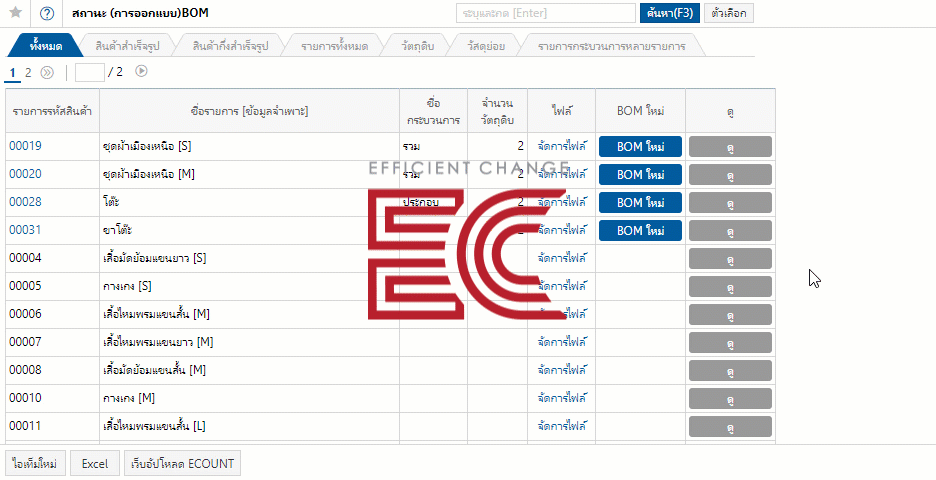Click จัดการไฟล์ link for row 00004
This screenshot has width=936, height=480.
pos(562,258)
